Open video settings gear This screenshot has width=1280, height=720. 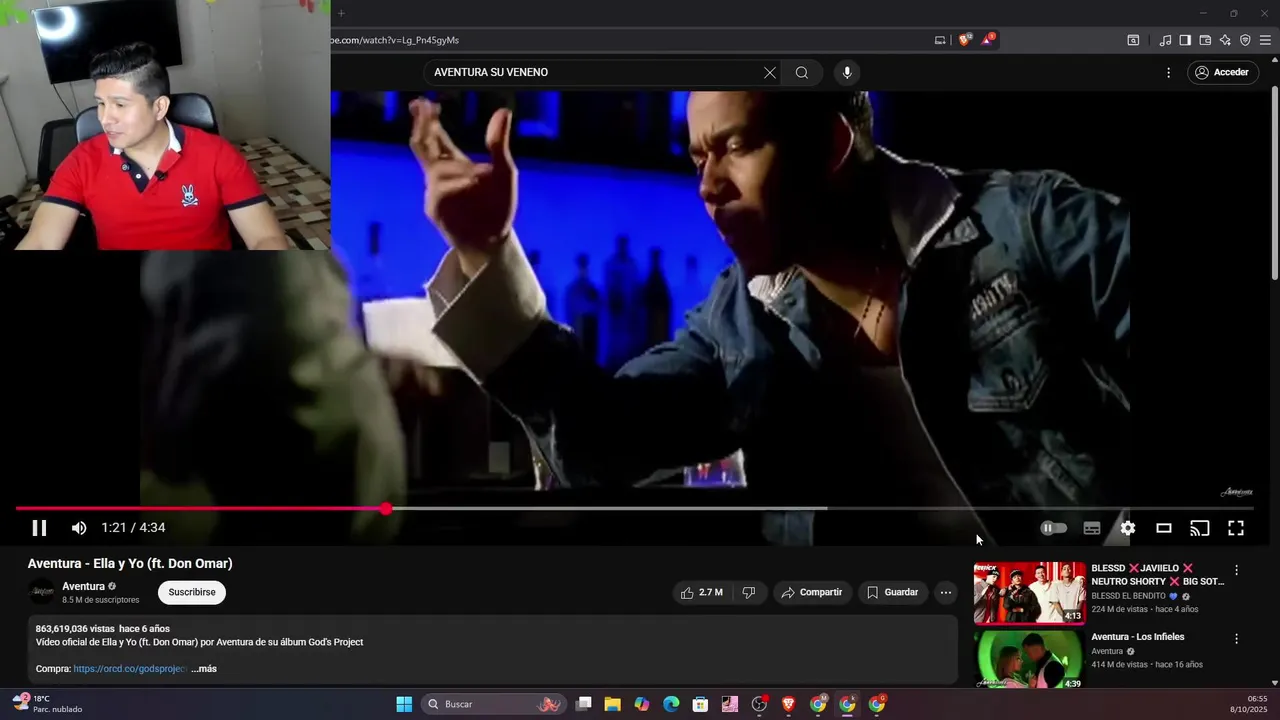tap(1128, 528)
